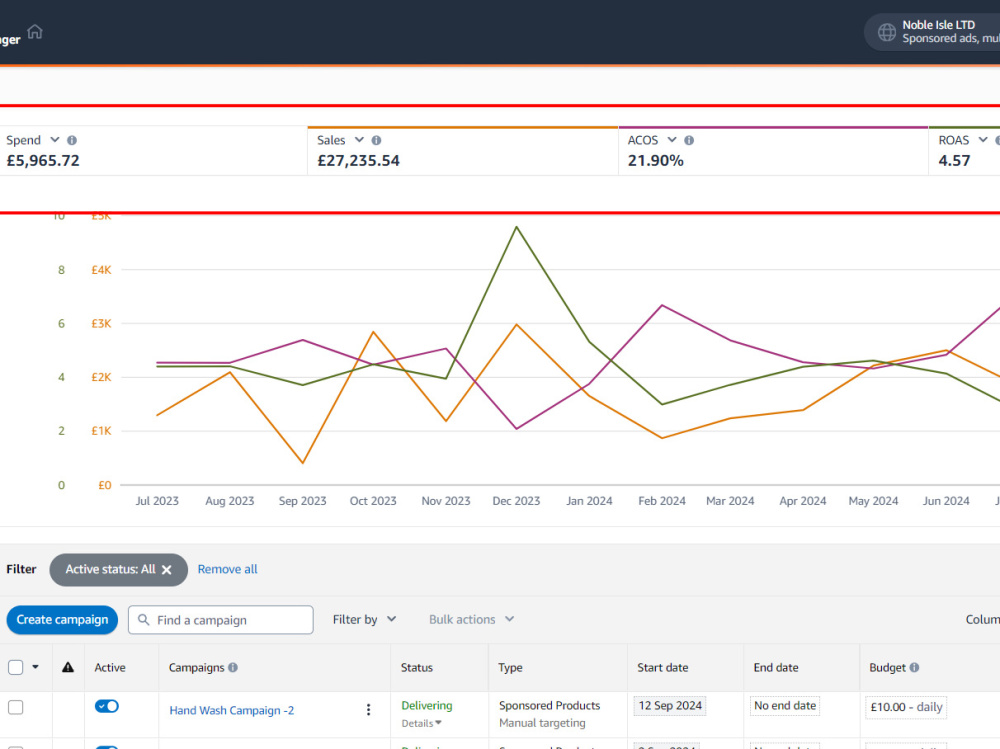Click Feb 2024 label on chart axis

[x=662, y=501]
